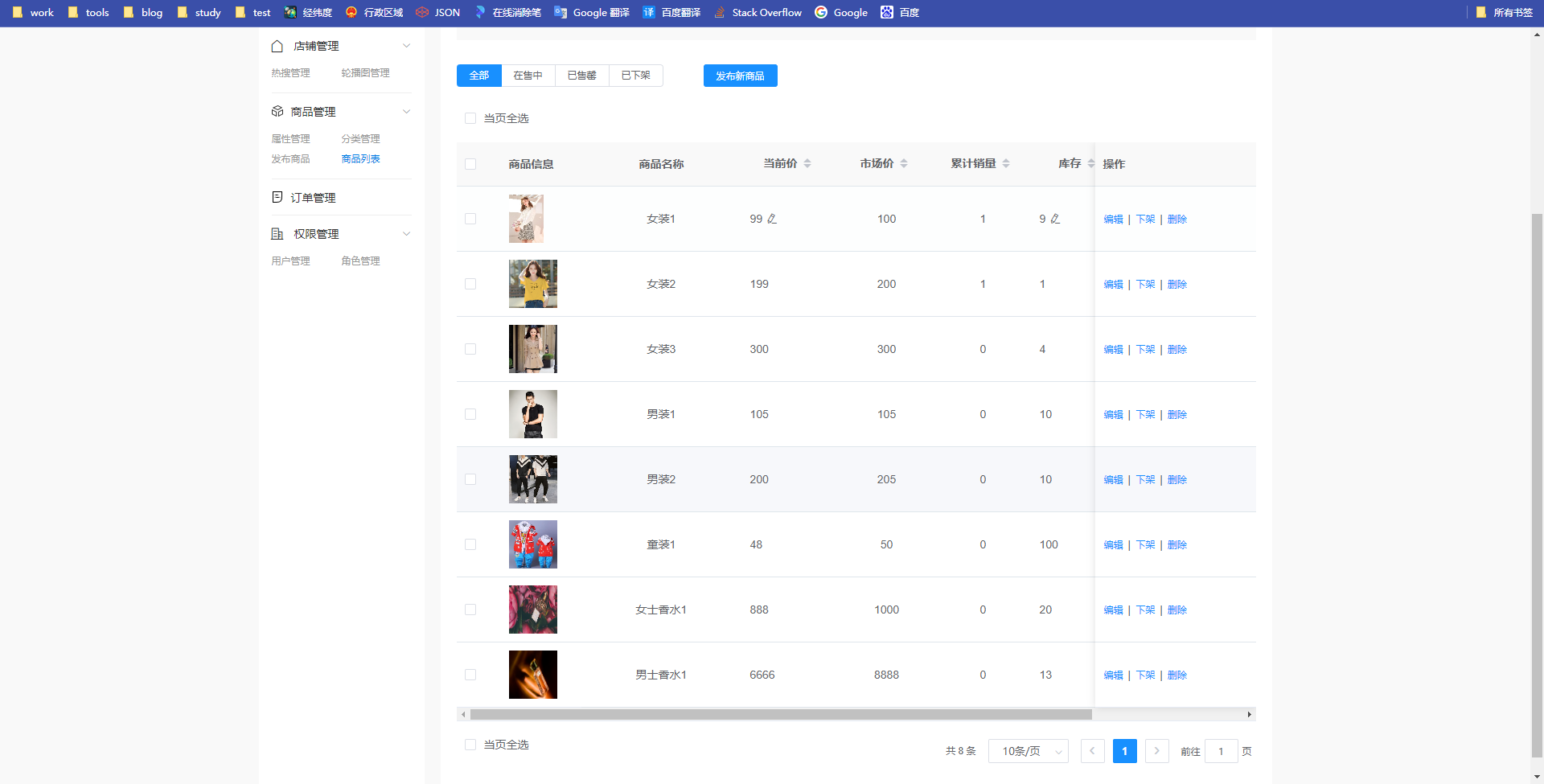1544x784 pixels.
Task: Click the 权限管理 icon
Action: (277, 233)
